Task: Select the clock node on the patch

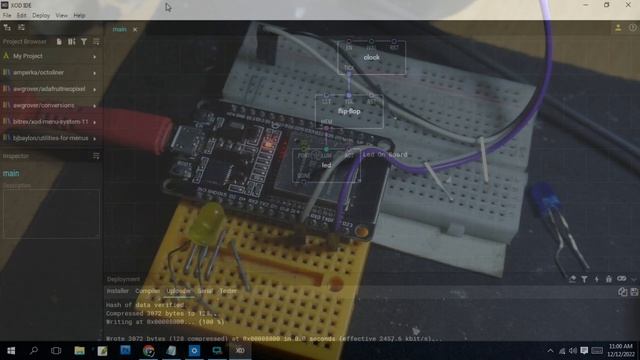Action: coord(372,58)
